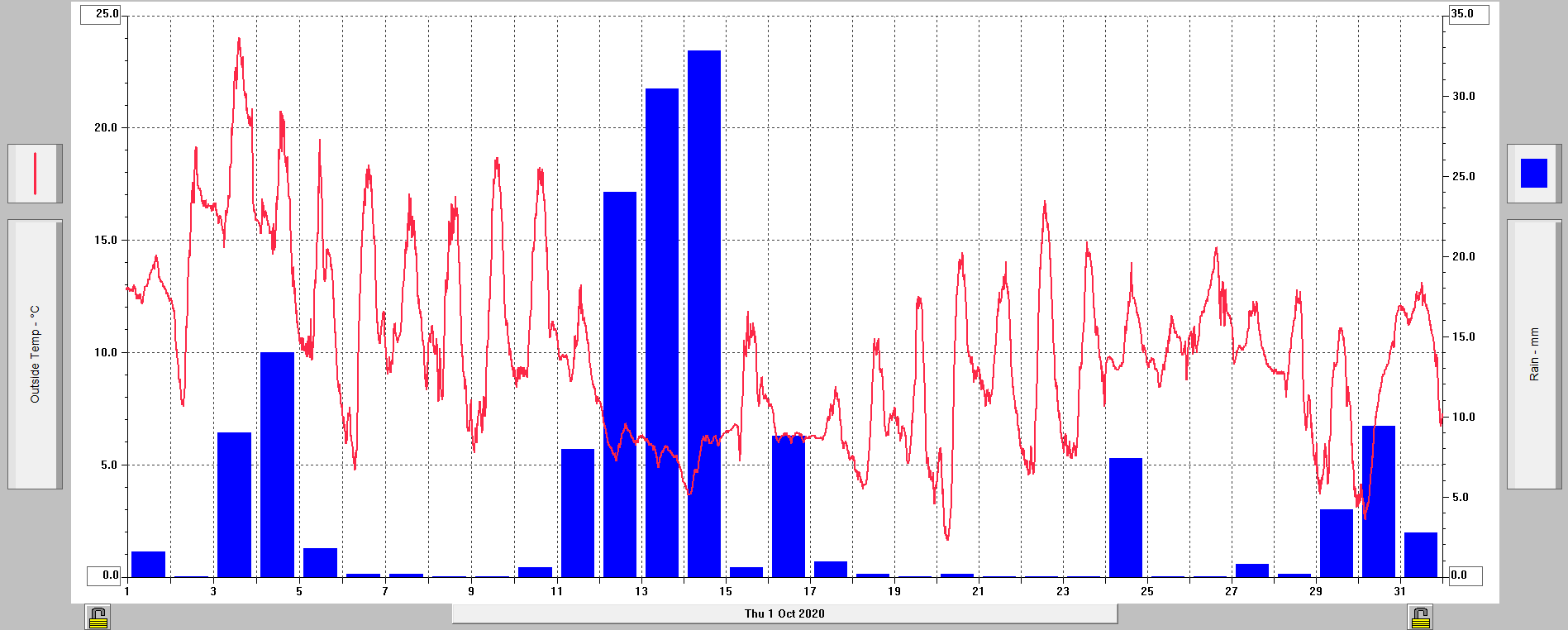Viewport: 1568px width, 630px height.
Task: Click the blue rain color swatch
Action: pyautogui.click(x=1533, y=174)
